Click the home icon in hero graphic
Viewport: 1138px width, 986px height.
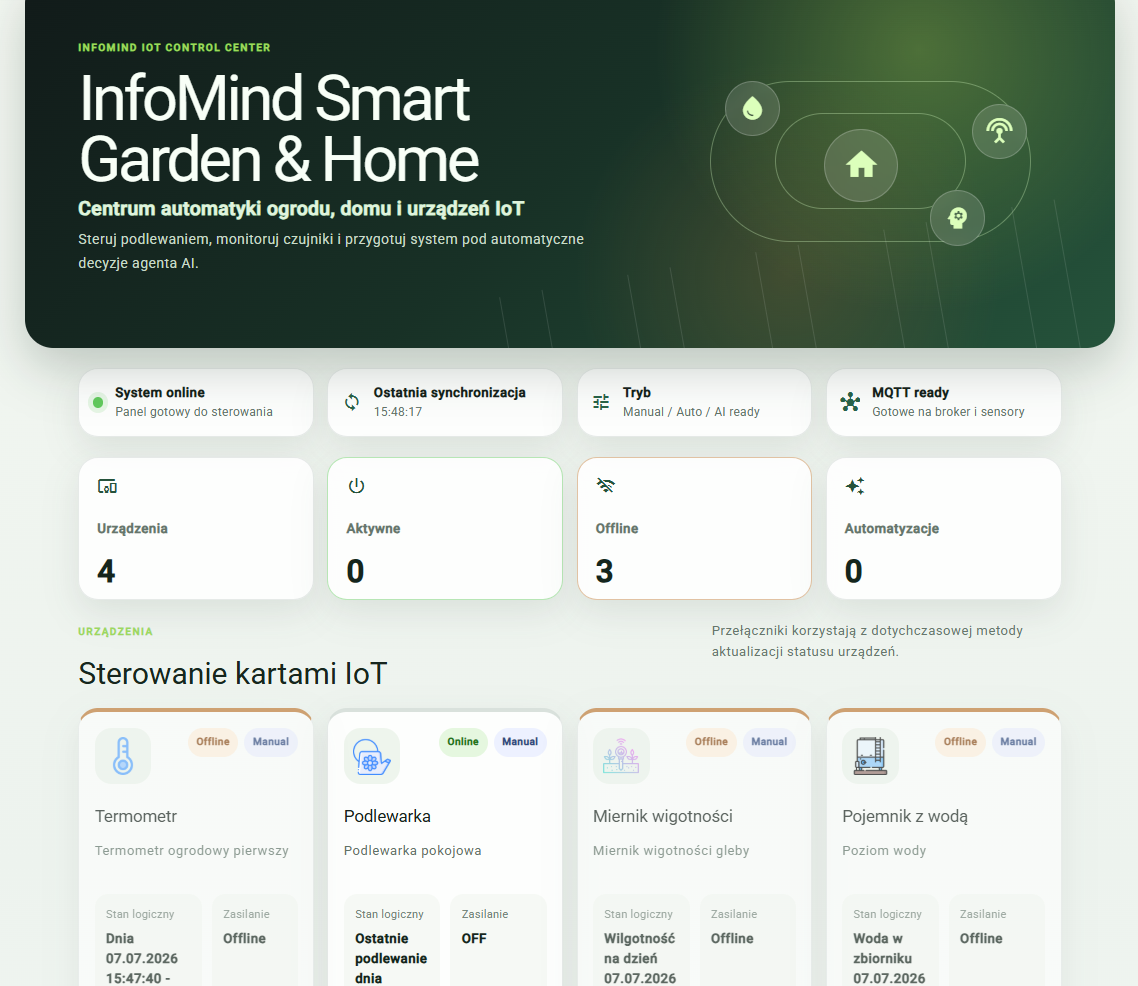click(x=861, y=165)
